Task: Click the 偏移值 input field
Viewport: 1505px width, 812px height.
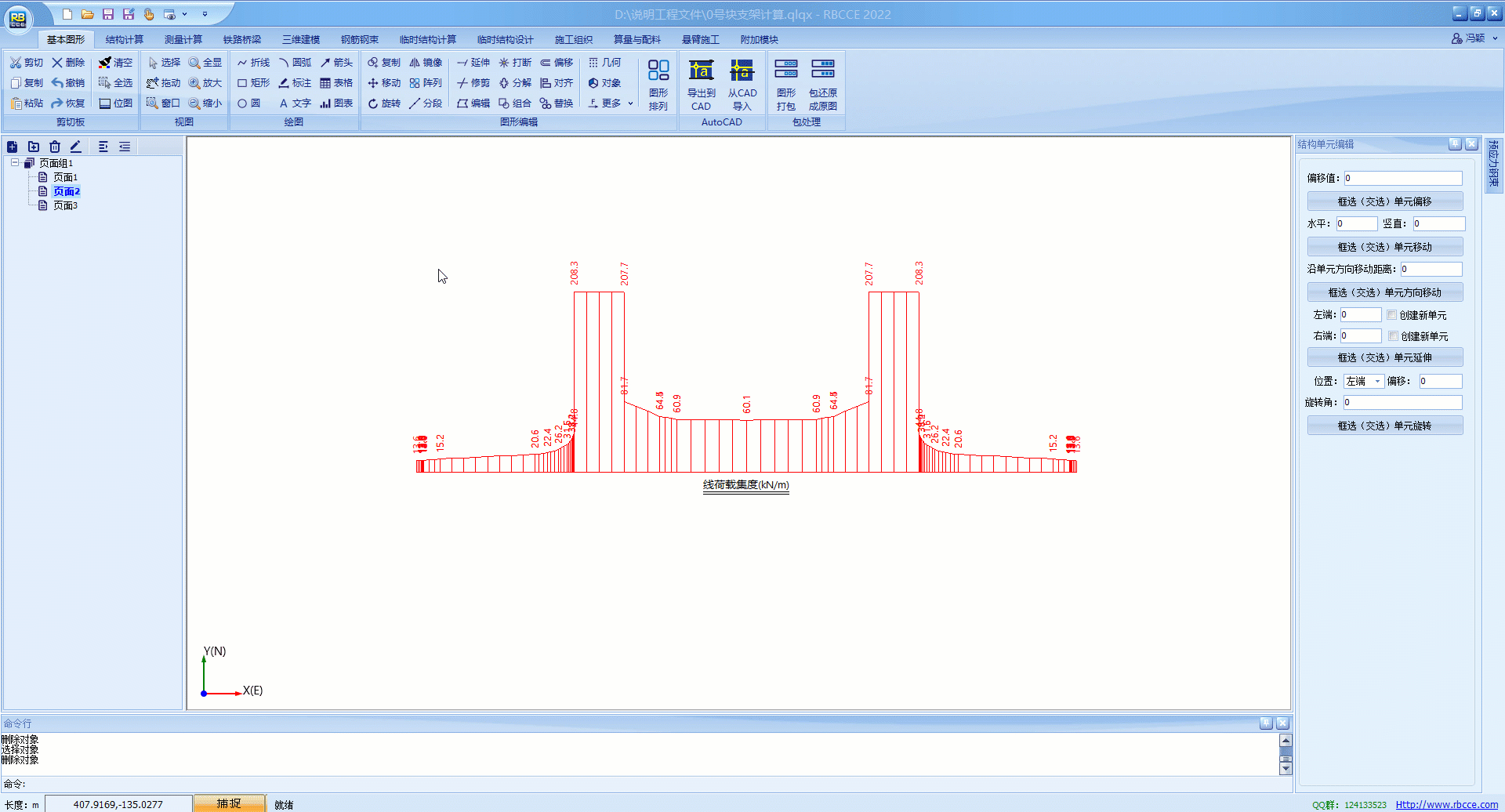Action: pos(1402,179)
